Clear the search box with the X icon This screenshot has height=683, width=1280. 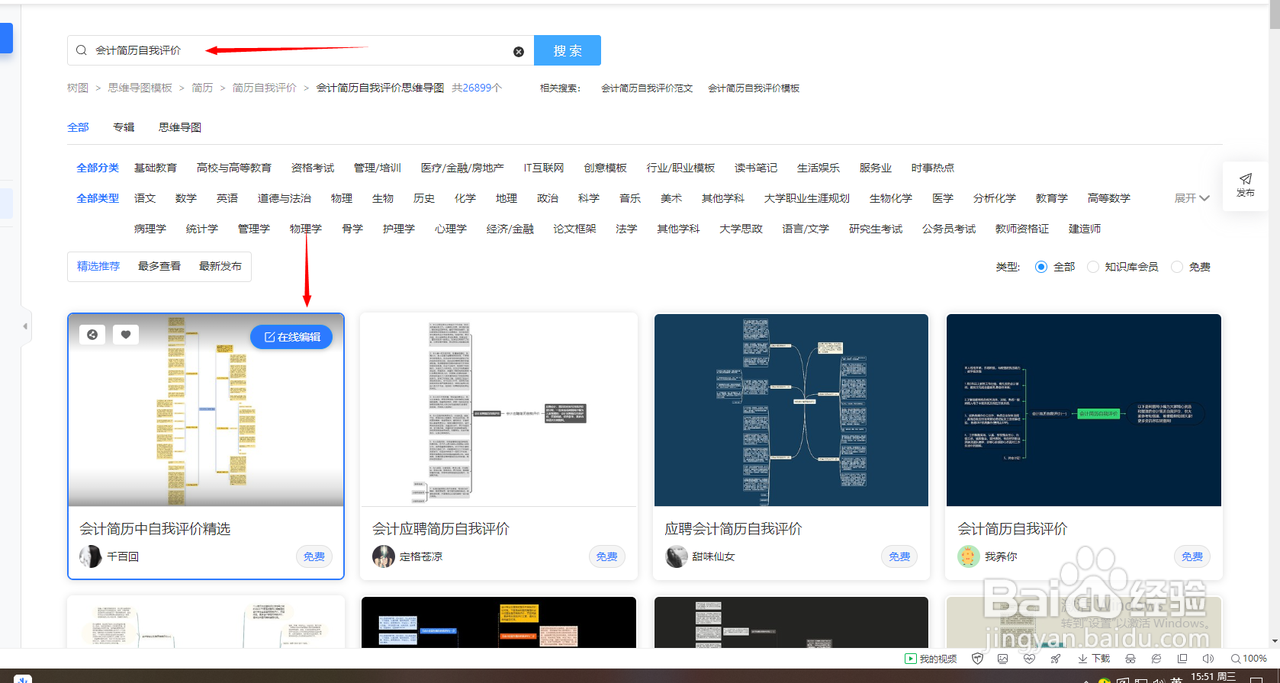click(518, 50)
